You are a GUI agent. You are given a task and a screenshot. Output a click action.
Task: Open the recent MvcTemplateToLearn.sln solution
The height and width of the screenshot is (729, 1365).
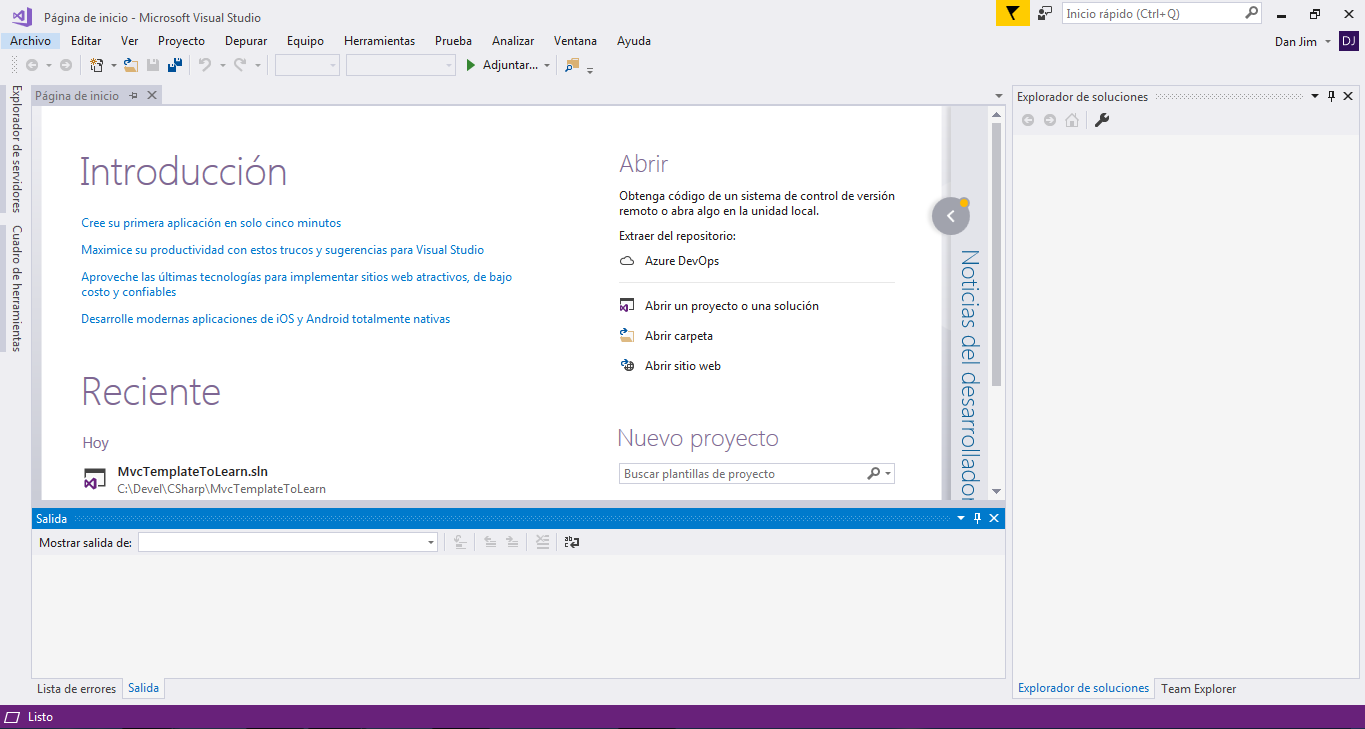tap(192, 472)
